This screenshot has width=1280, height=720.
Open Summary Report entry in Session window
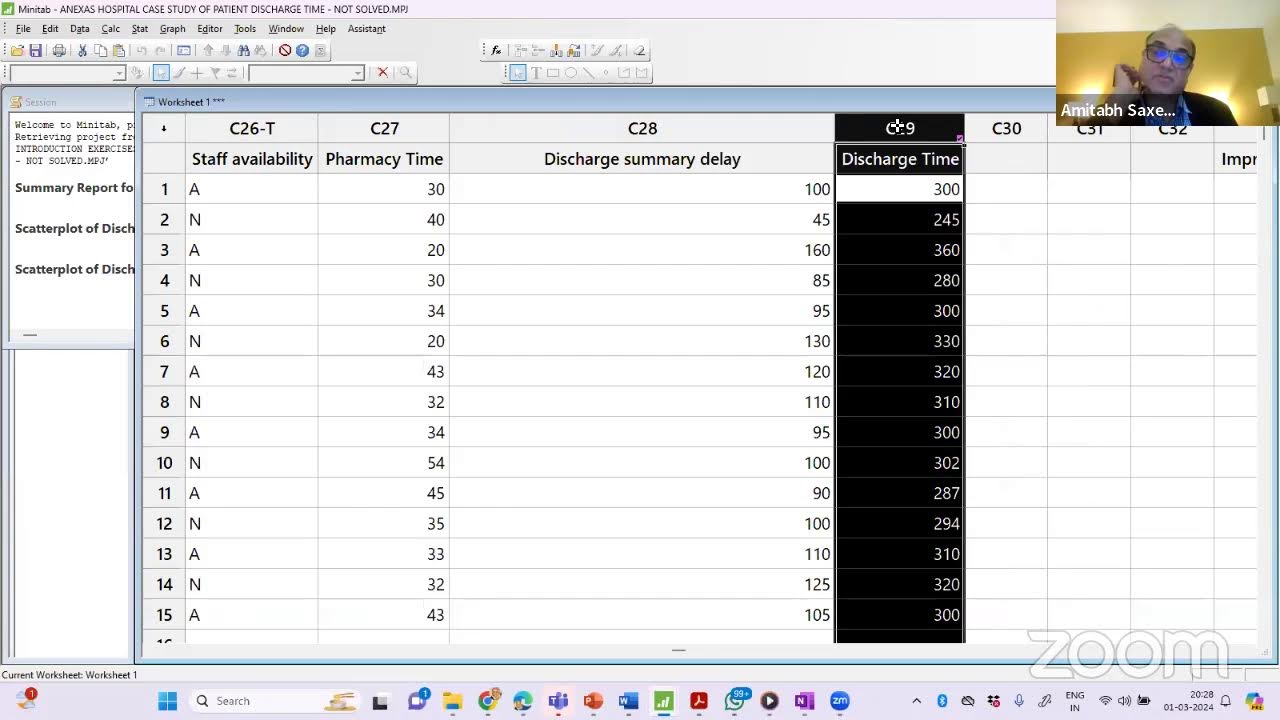[x=74, y=188]
